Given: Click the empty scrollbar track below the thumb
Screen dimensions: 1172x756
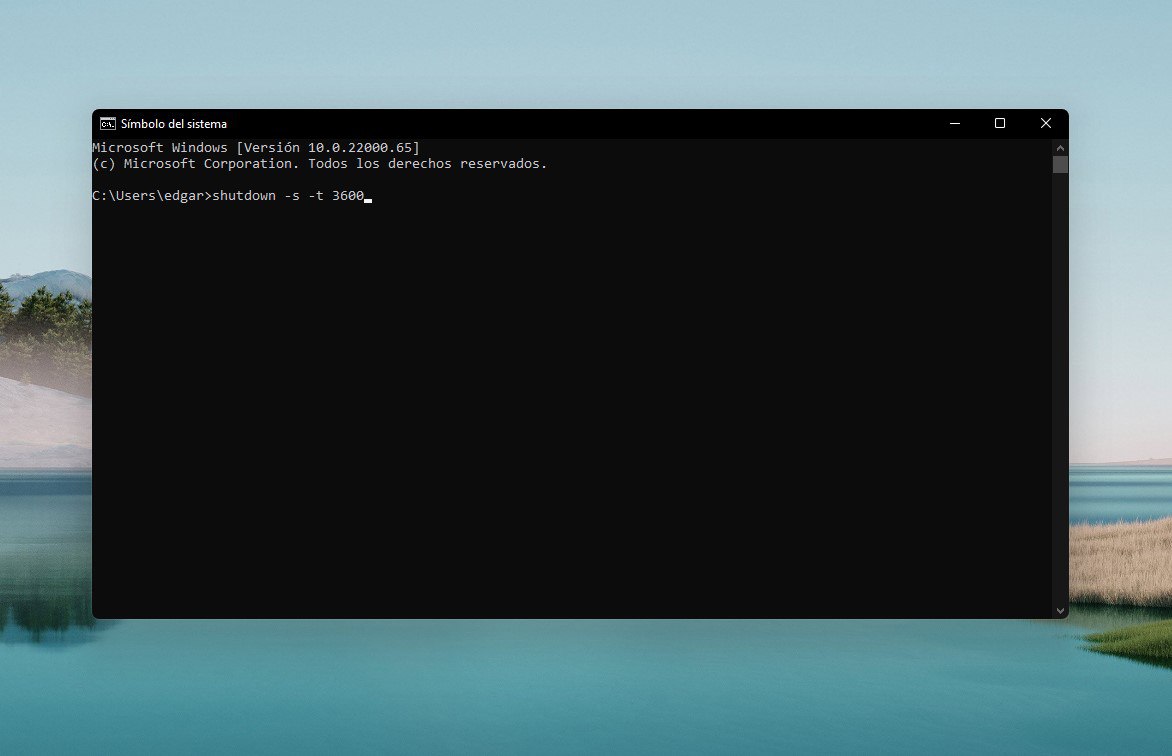Looking at the screenshot, I should coord(1060,400).
